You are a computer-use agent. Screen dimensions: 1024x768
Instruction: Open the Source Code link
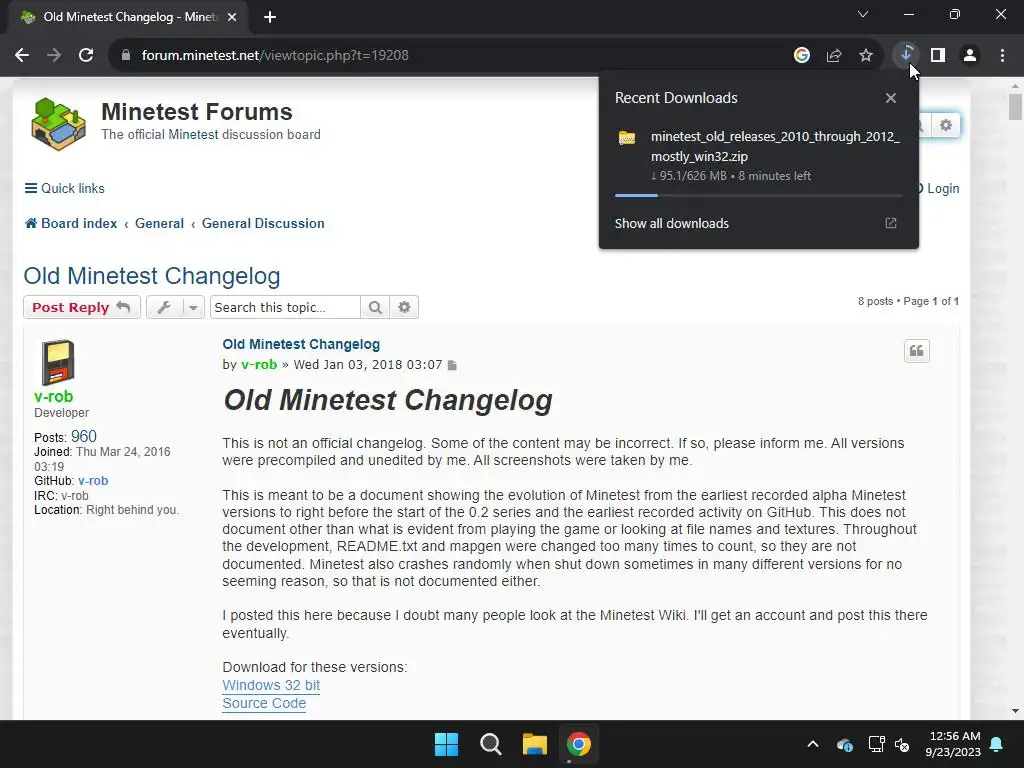click(264, 703)
